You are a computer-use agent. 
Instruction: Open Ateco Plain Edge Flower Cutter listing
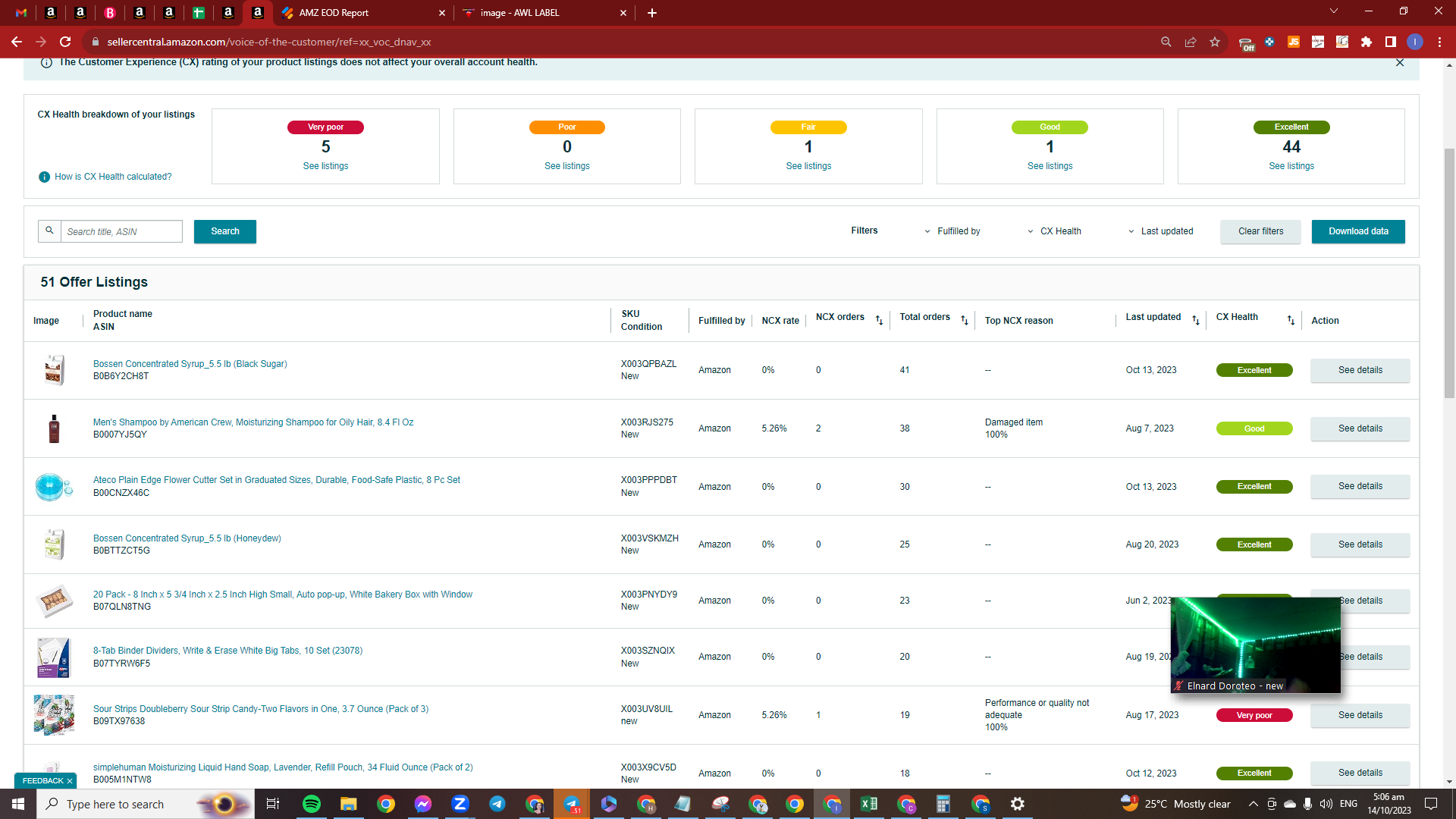click(x=277, y=480)
